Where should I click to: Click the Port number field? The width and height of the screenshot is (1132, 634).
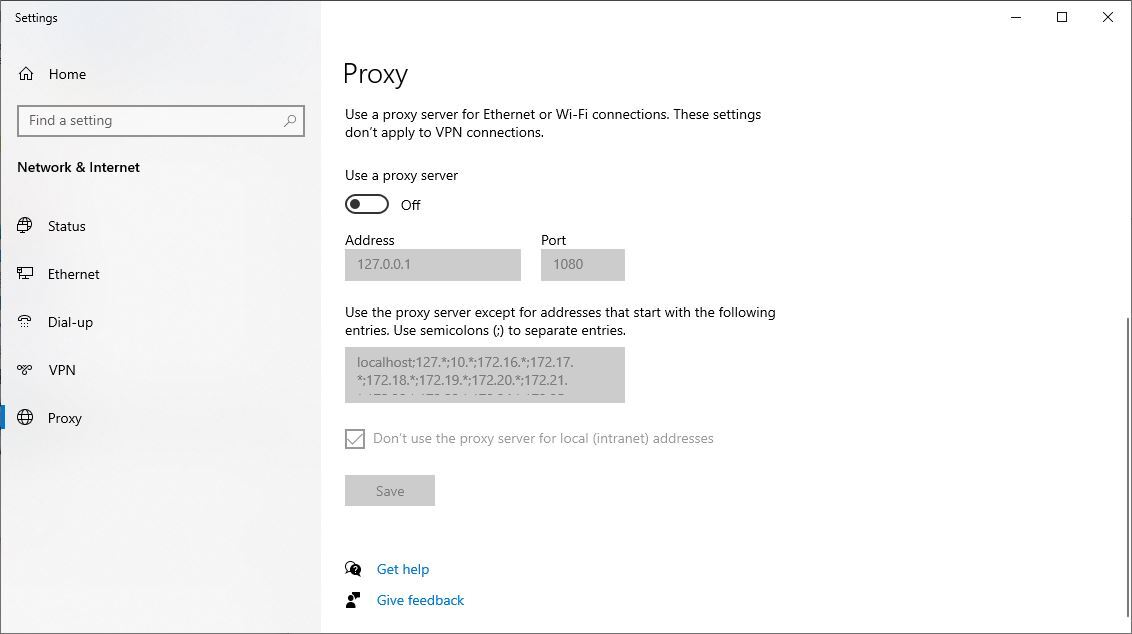pyautogui.click(x=582, y=265)
